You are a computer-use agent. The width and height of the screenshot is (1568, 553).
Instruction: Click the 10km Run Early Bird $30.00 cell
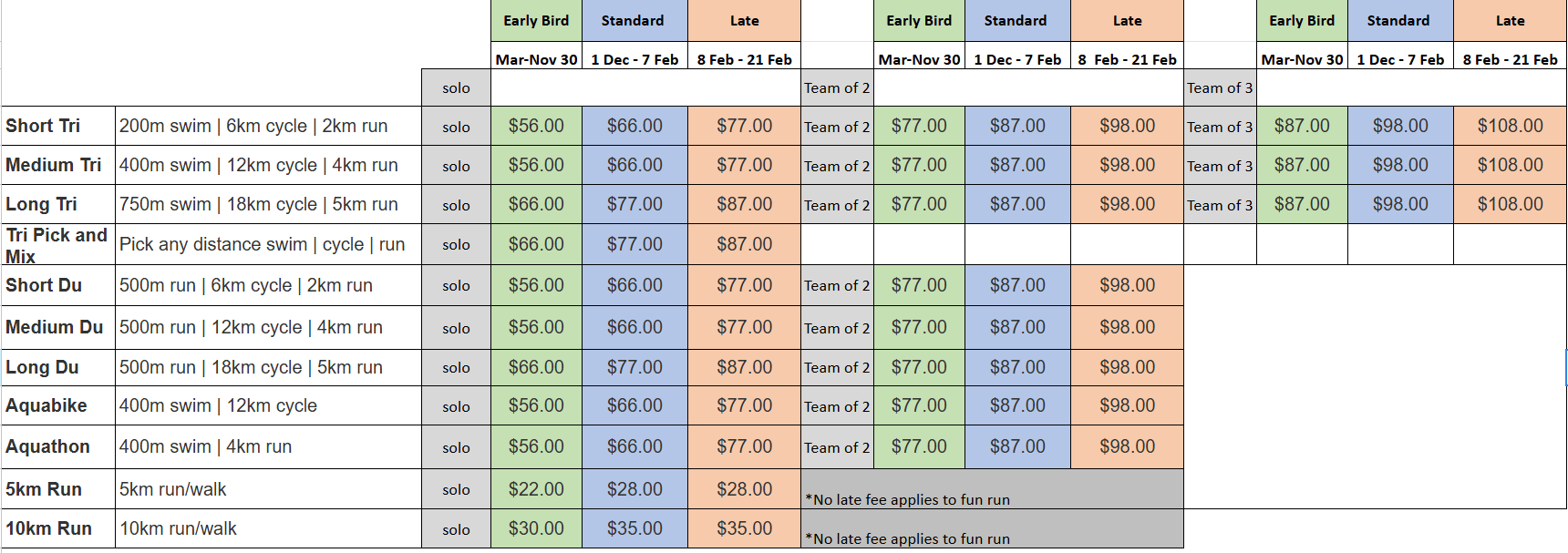click(536, 528)
